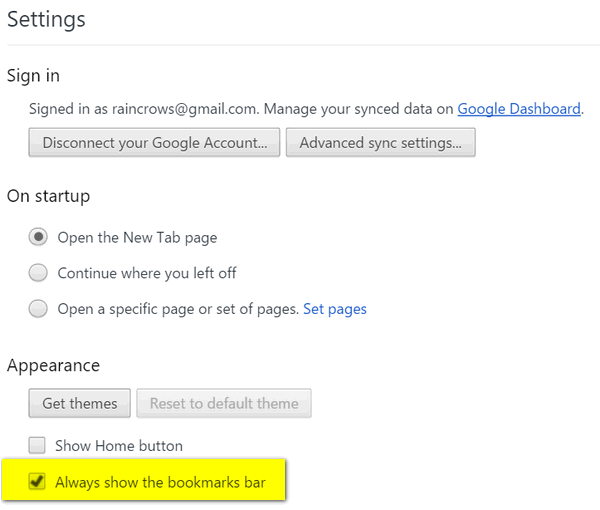Image resolution: width=600 pixels, height=510 pixels.
Task: Click Disconnect your Google Account button
Action: [154, 143]
